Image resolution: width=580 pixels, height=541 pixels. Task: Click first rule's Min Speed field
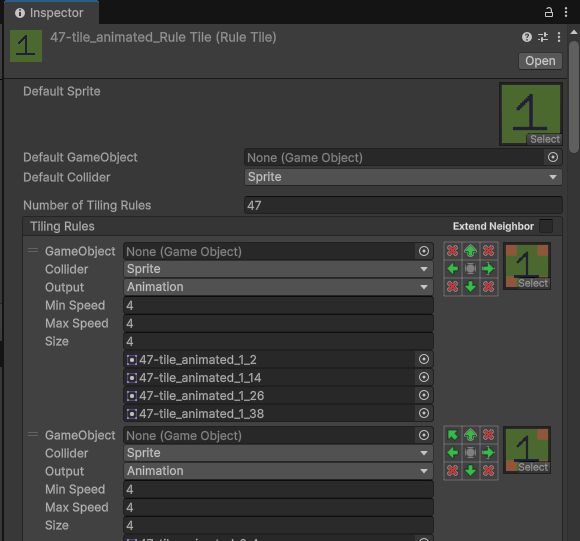278,305
